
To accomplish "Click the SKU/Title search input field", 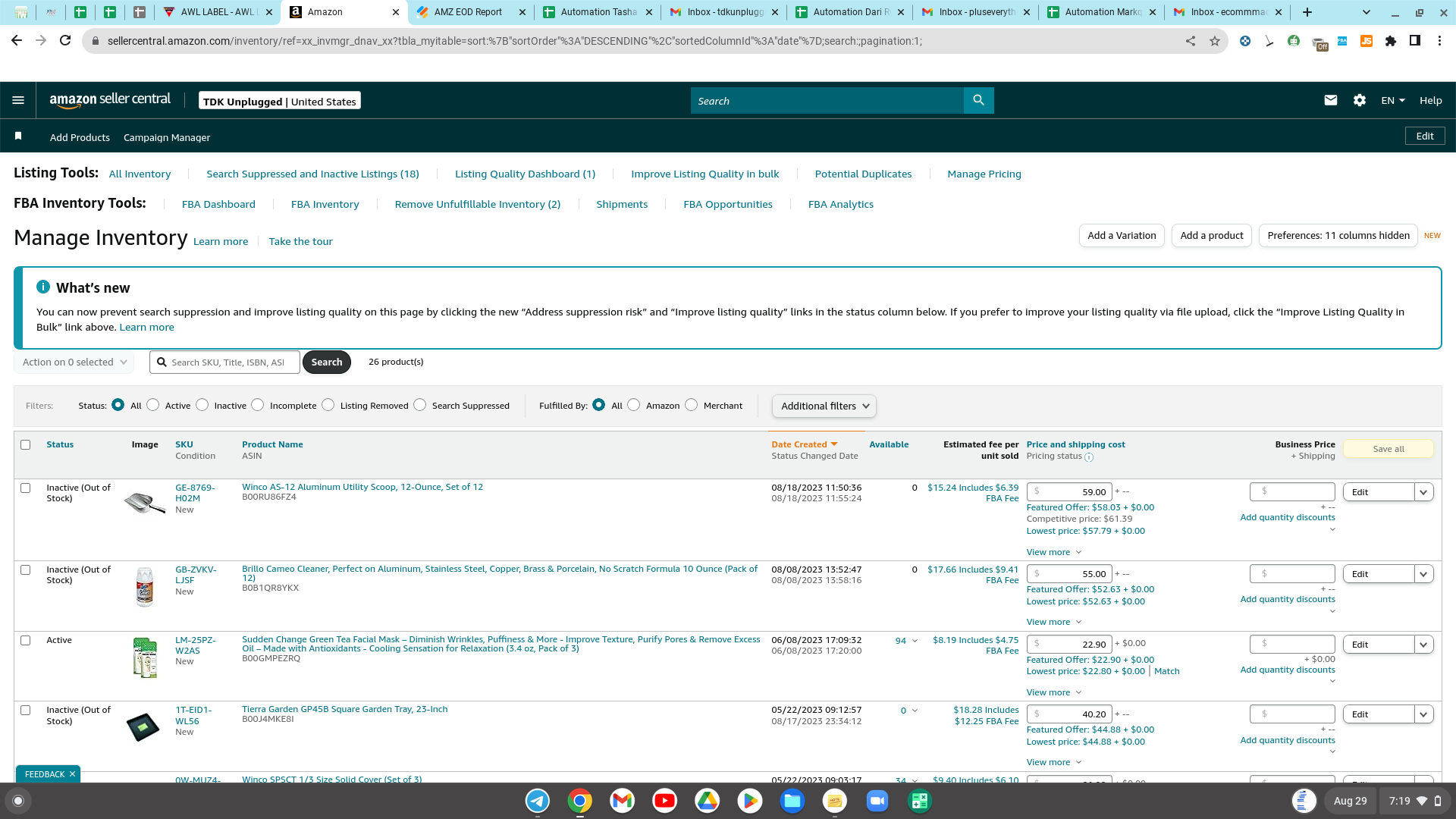I will point(224,362).
